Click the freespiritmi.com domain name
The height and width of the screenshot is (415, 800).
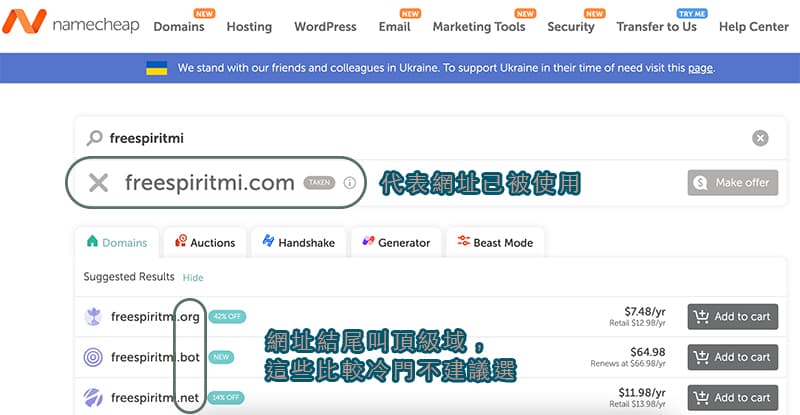click(210, 183)
